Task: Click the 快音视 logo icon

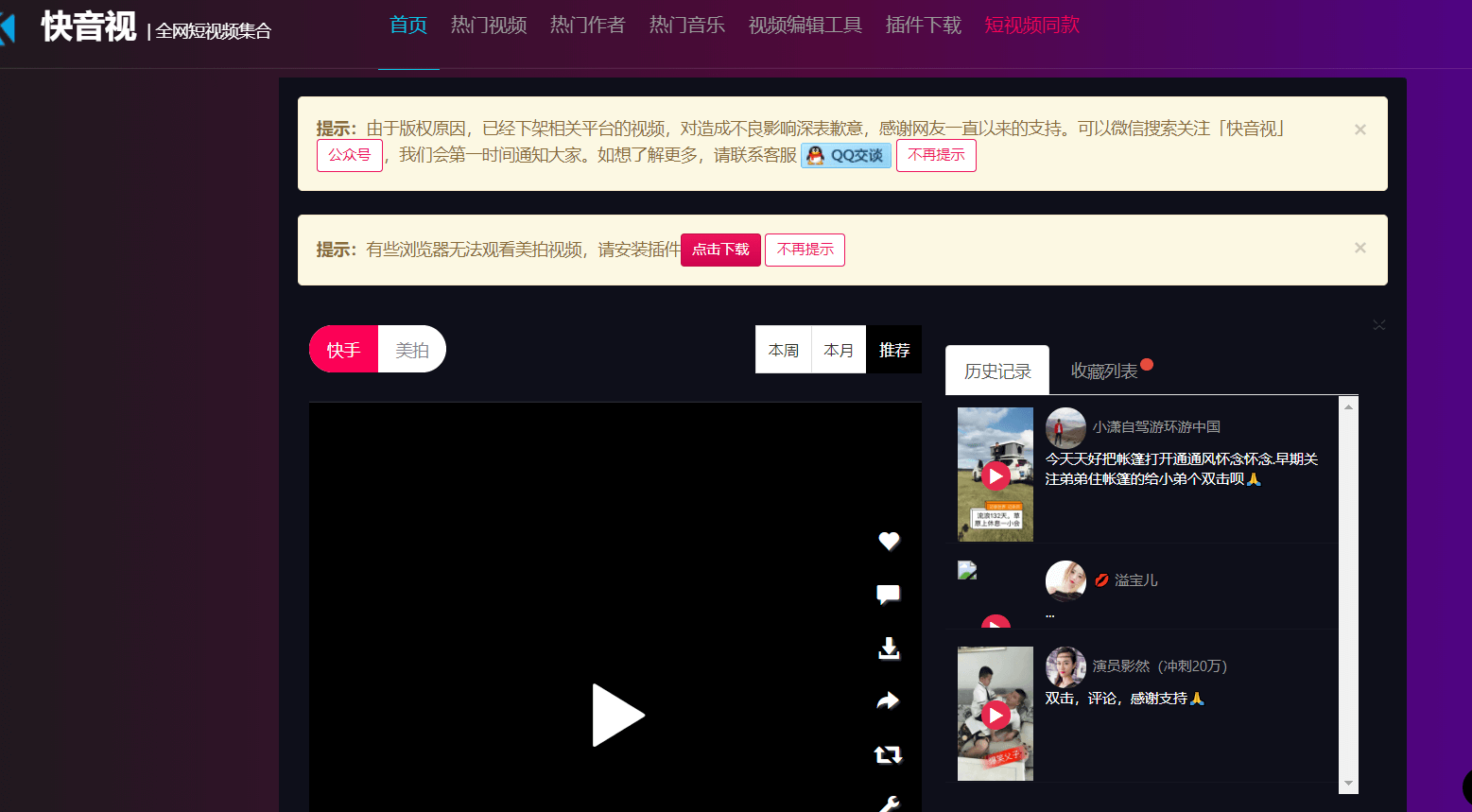Action: point(8,27)
